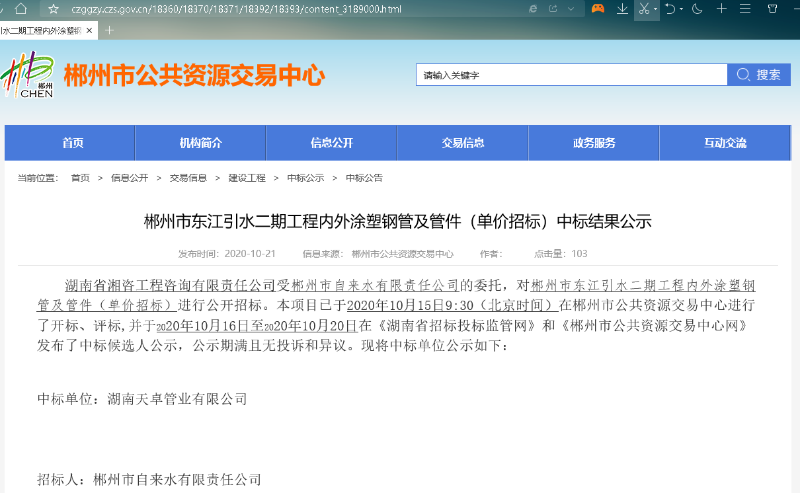Open a new tab with plus button
The width and height of the screenshot is (800, 493).
click(110, 30)
